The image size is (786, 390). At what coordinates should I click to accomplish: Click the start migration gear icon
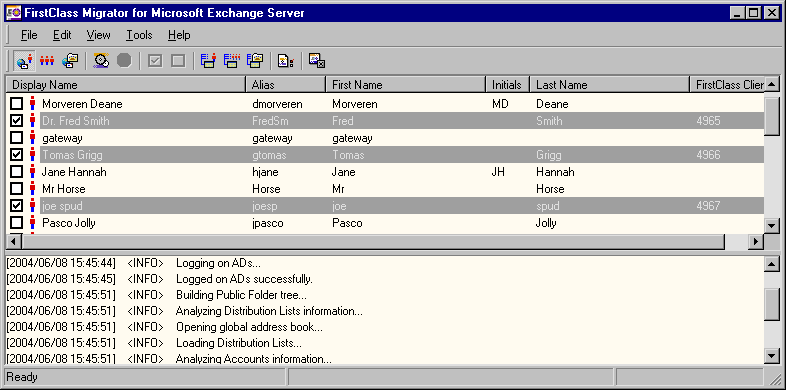(101, 61)
